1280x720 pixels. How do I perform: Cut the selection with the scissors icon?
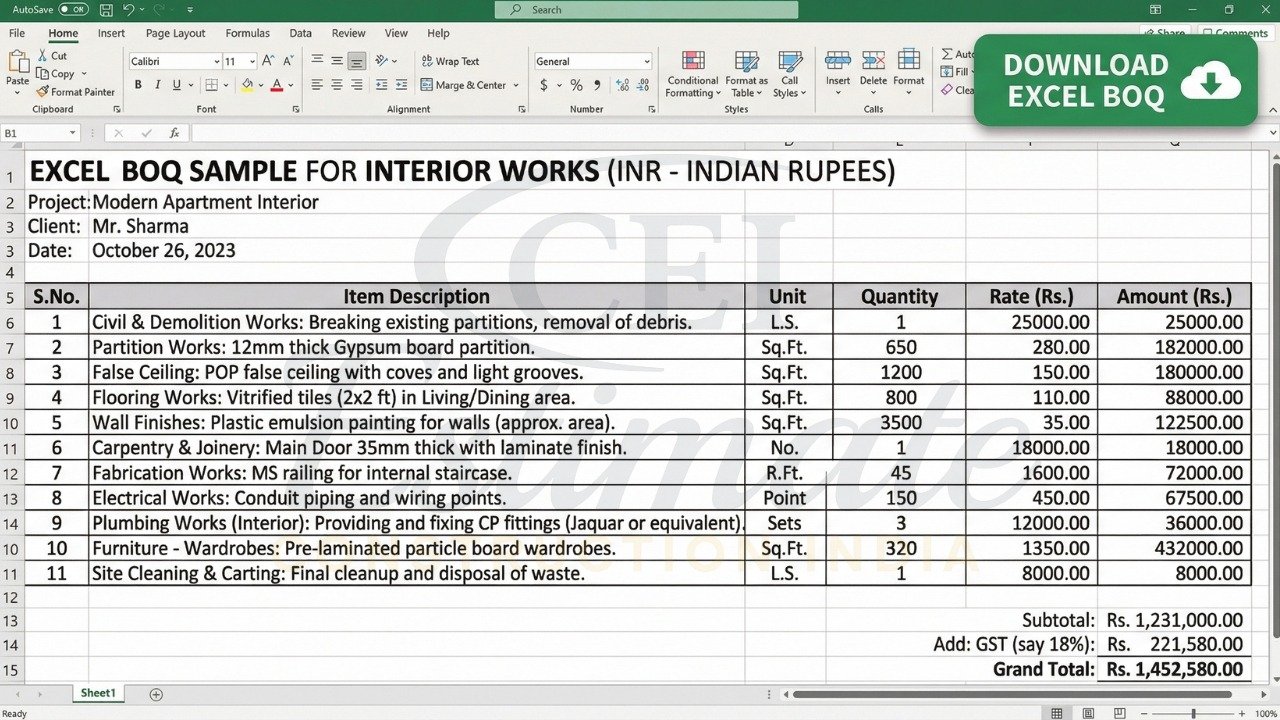[52, 56]
